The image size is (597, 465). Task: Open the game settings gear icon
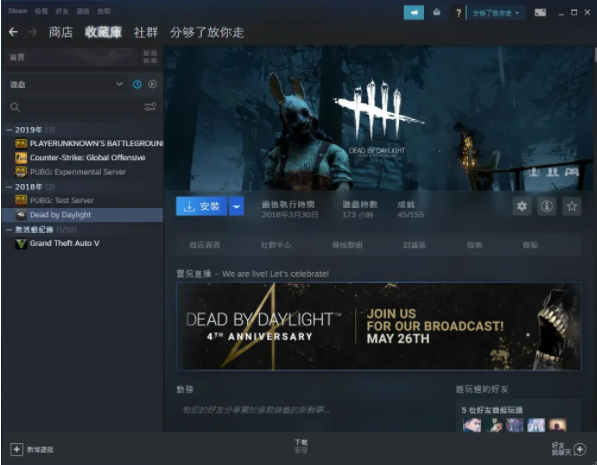pos(522,206)
